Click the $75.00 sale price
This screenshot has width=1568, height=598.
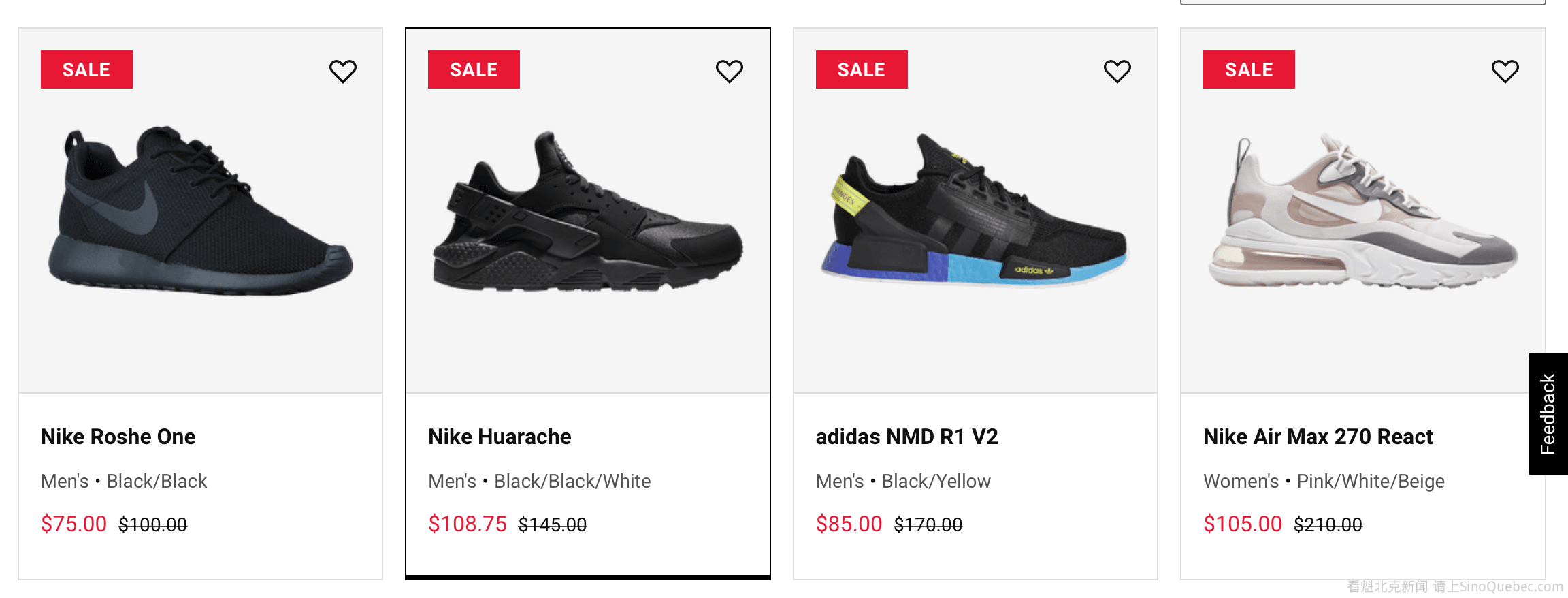coord(73,524)
